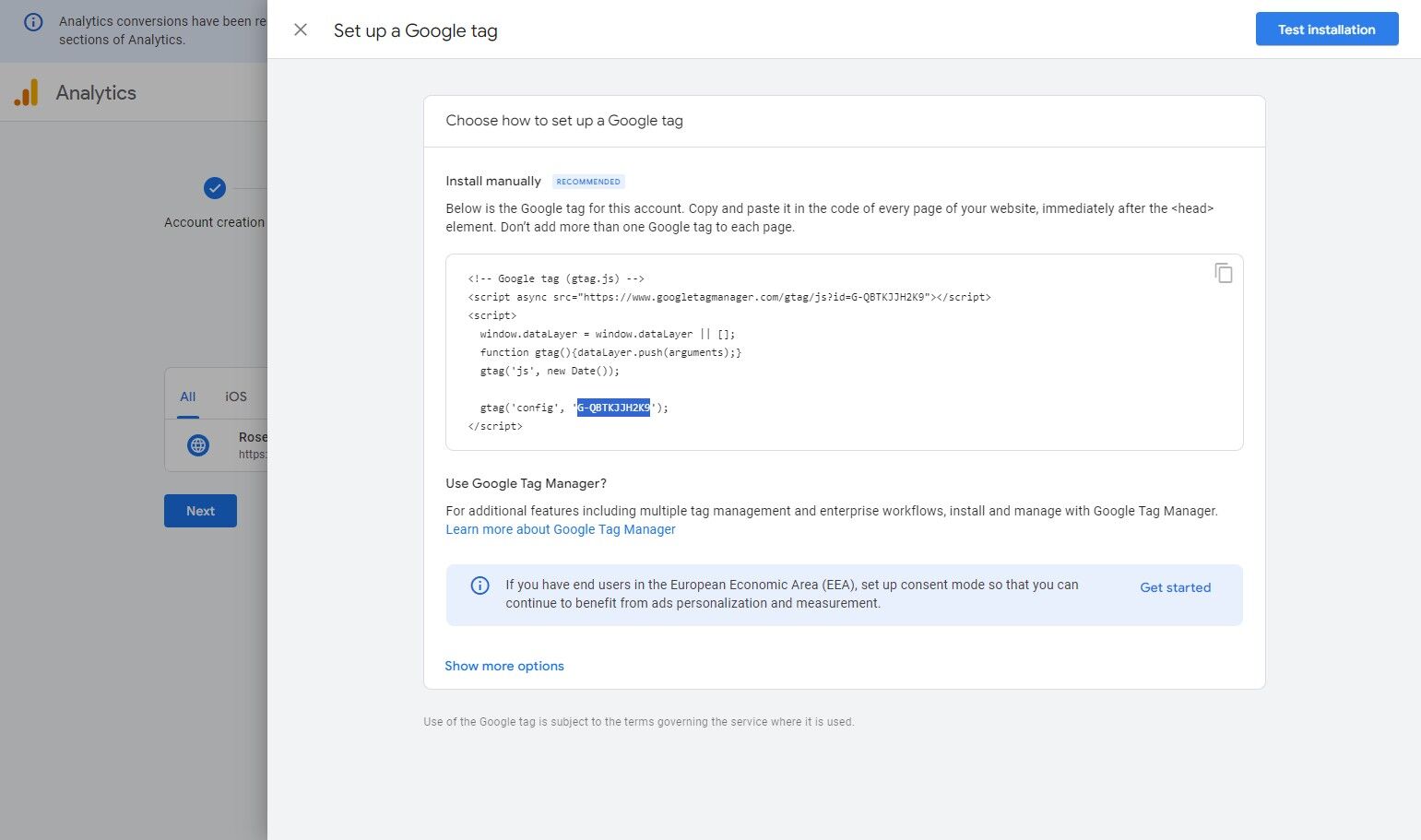The image size is (1421, 840).
Task: Click Get started for consent mode
Action: pyautogui.click(x=1175, y=587)
